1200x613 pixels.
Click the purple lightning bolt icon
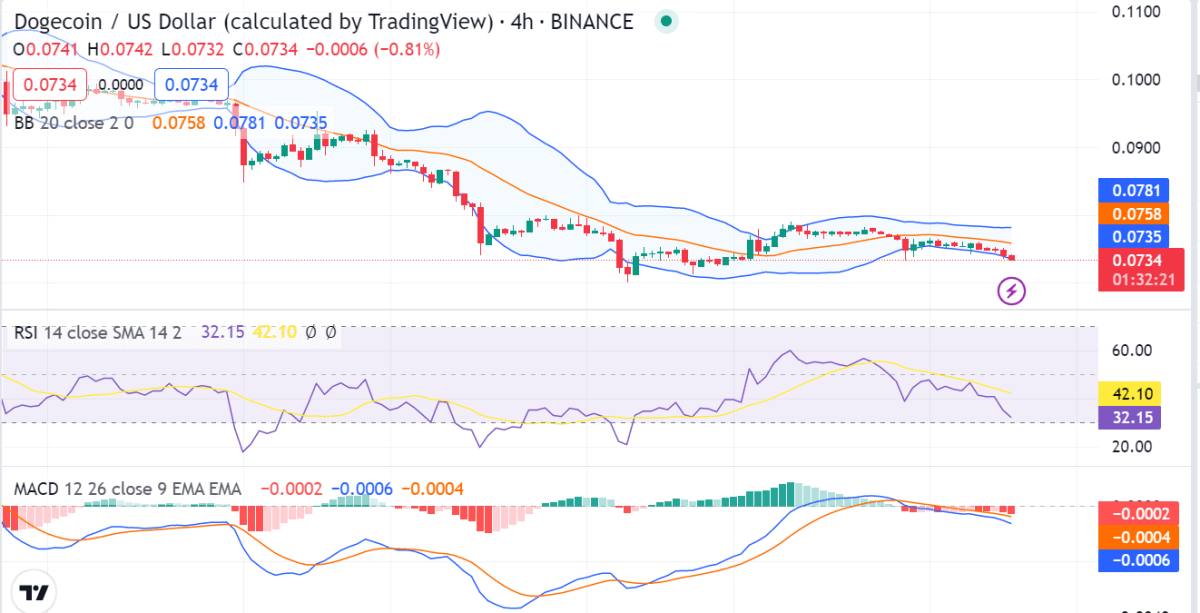(x=1012, y=291)
